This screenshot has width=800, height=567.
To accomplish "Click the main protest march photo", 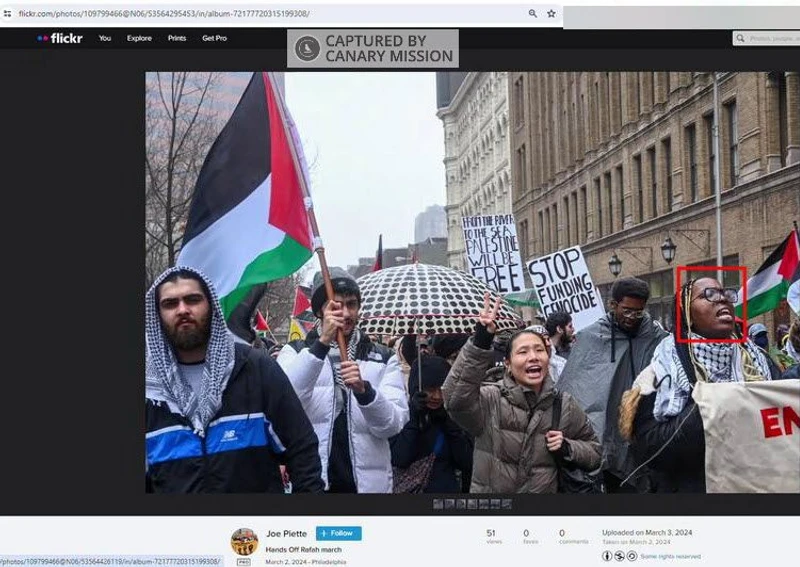I will (472, 282).
